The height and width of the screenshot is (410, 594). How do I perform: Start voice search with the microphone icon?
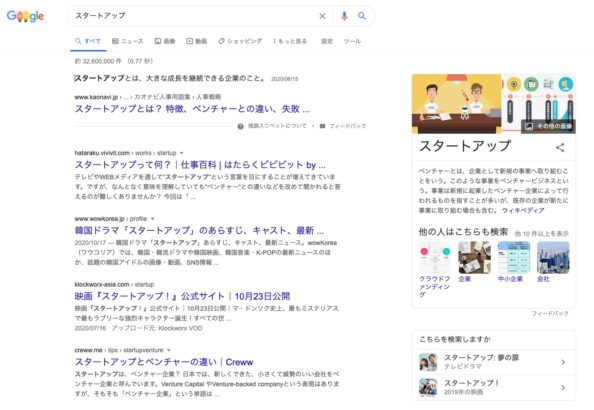tap(344, 16)
